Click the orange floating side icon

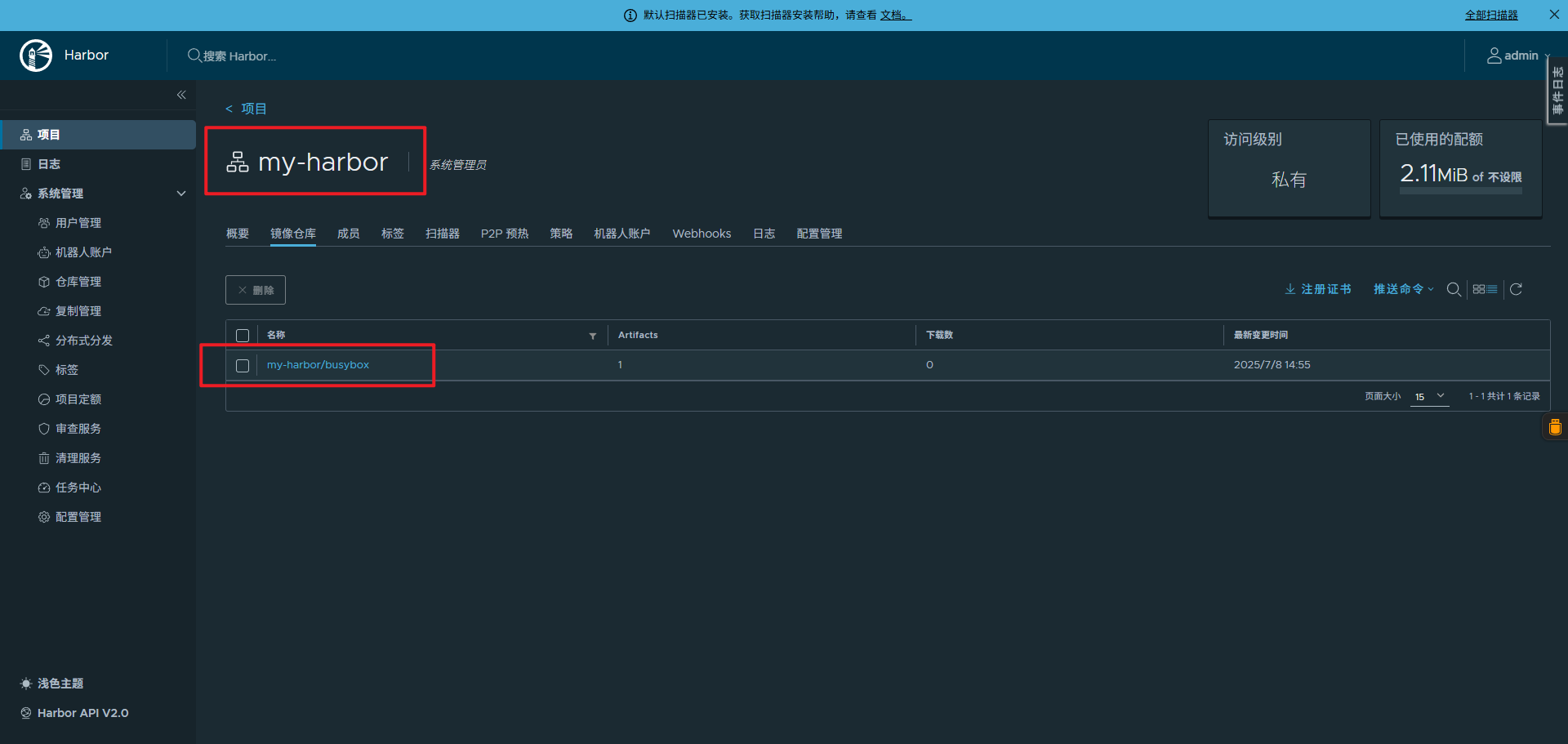point(1555,426)
